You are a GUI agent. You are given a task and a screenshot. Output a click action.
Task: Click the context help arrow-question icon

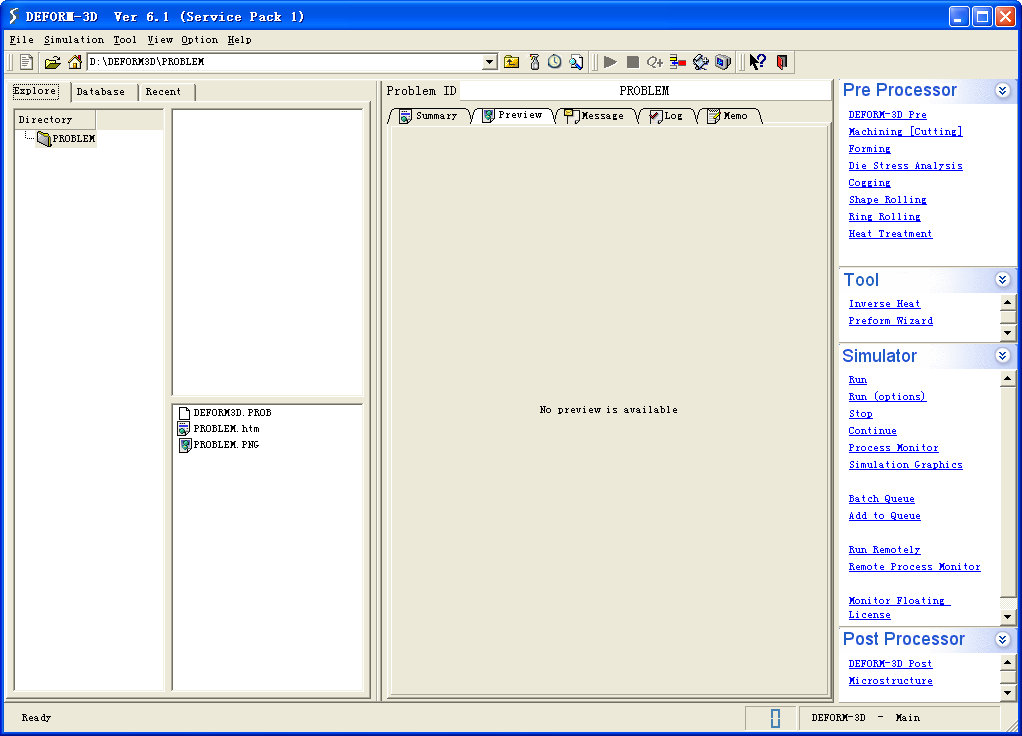pyautogui.click(x=757, y=62)
